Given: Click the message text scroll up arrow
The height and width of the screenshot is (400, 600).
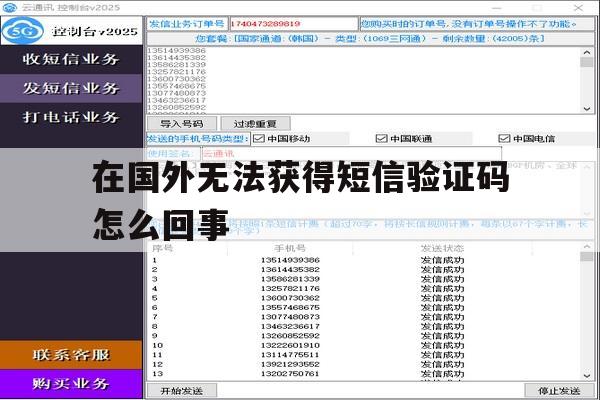Looking at the screenshot, I should pos(587,167).
